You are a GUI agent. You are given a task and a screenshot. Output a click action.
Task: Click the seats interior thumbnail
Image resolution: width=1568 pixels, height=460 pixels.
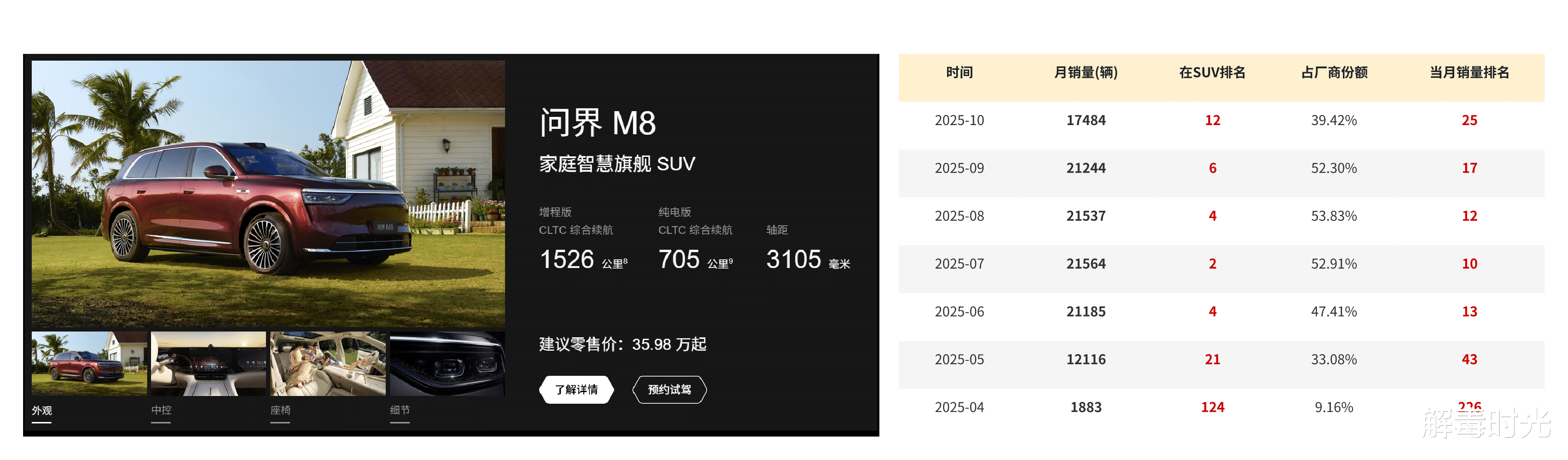[x=328, y=363]
